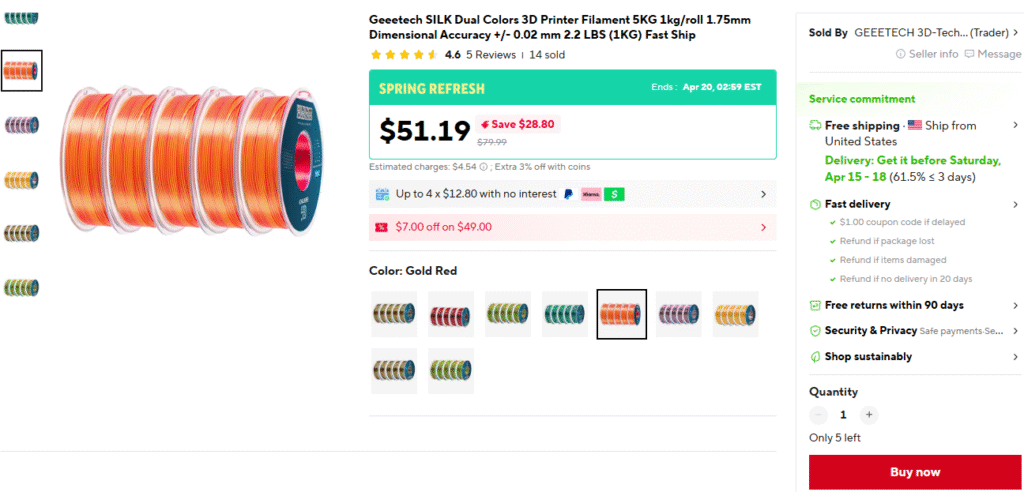Increase quantity with the plus button
This screenshot has width=1024, height=492.
pyautogui.click(x=868, y=414)
